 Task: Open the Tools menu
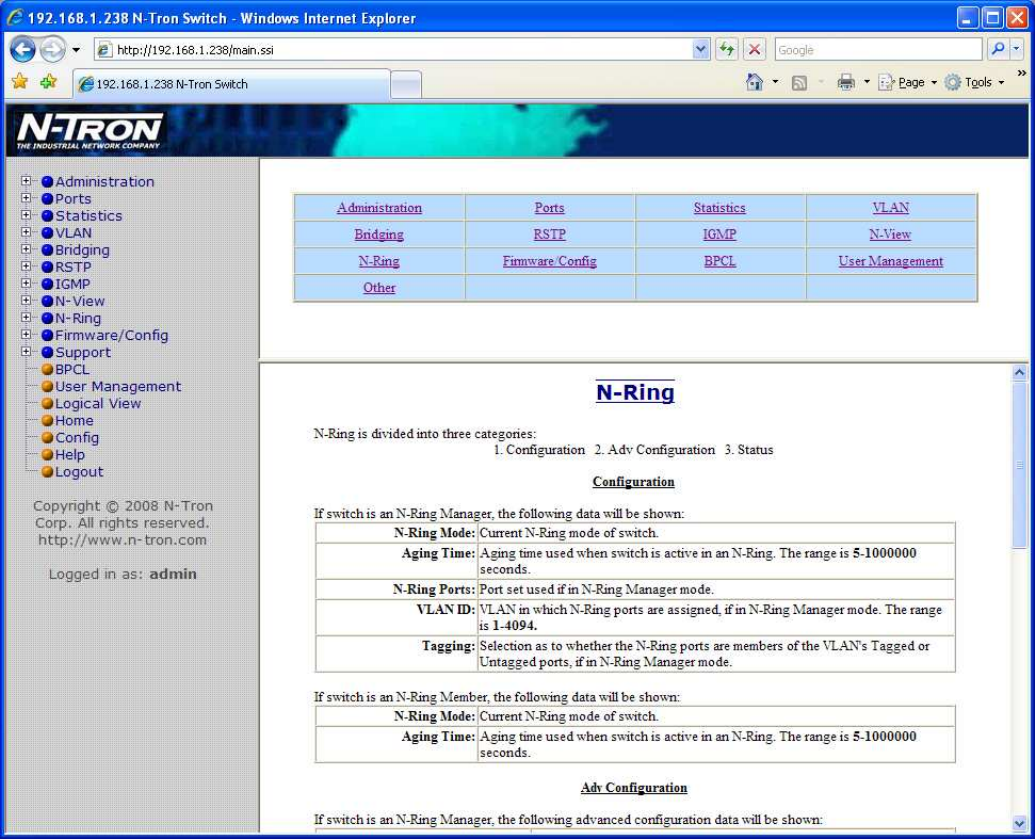coord(975,83)
